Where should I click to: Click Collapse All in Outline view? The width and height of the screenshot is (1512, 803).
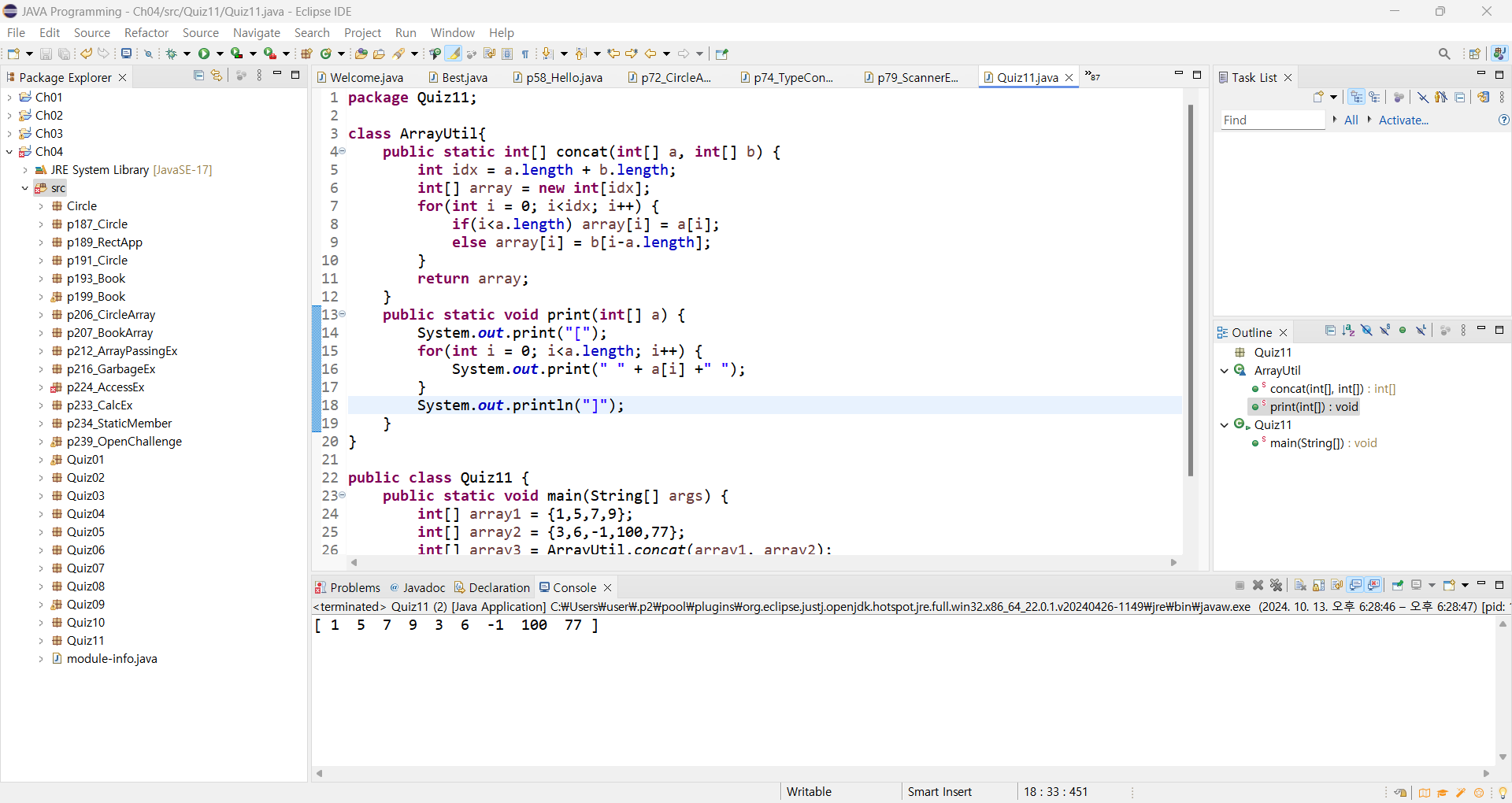[1330, 331]
